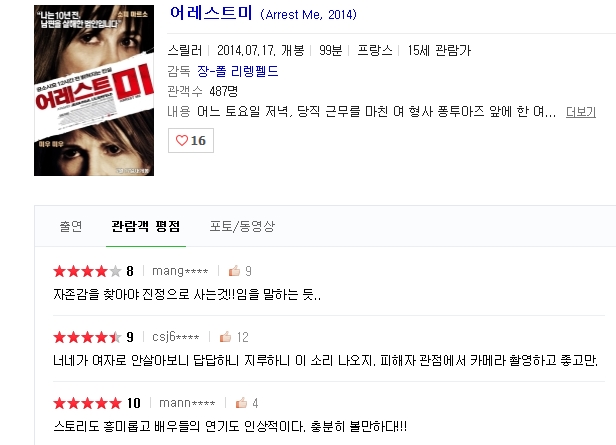Click thumbs-up icon on mang**** review

click(234, 271)
